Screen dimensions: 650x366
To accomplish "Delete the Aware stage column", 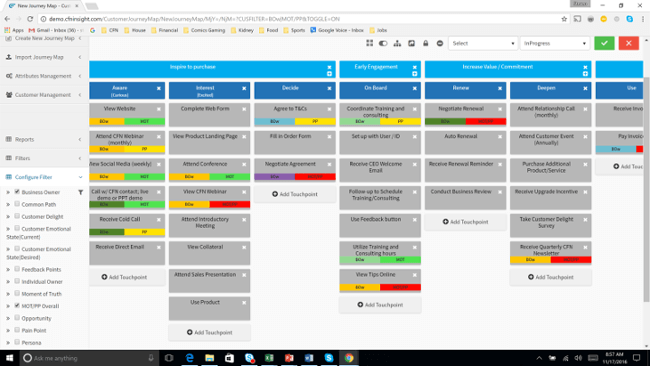I will click(159, 88).
